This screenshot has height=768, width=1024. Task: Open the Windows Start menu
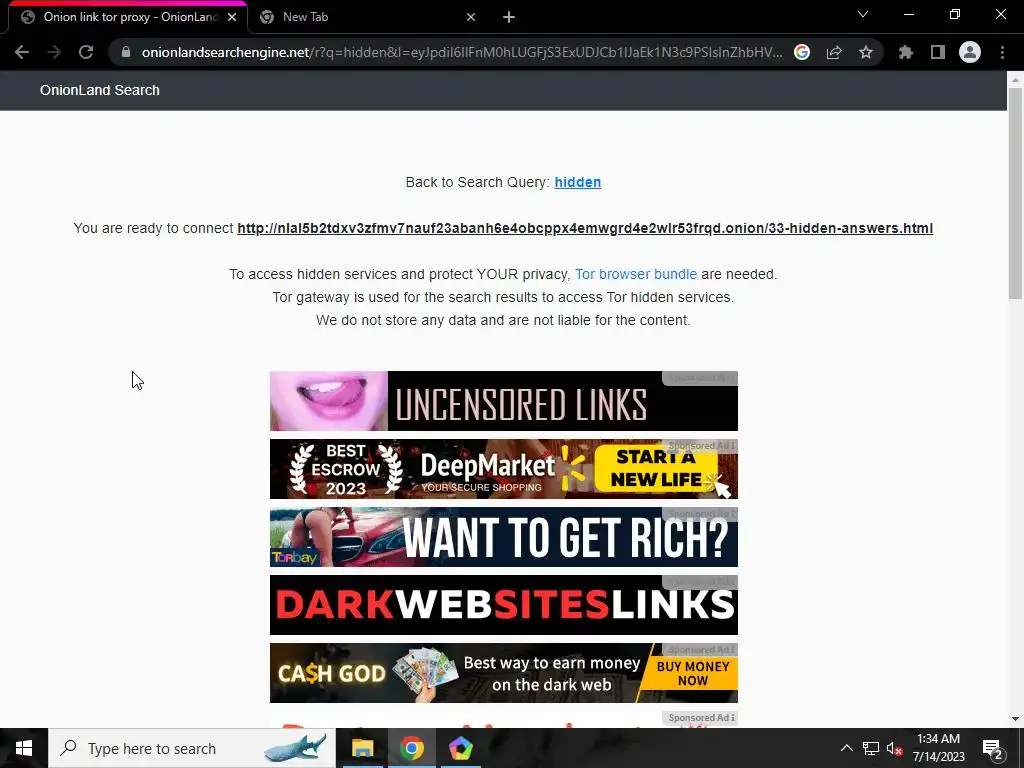pyautogui.click(x=24, y=748)
